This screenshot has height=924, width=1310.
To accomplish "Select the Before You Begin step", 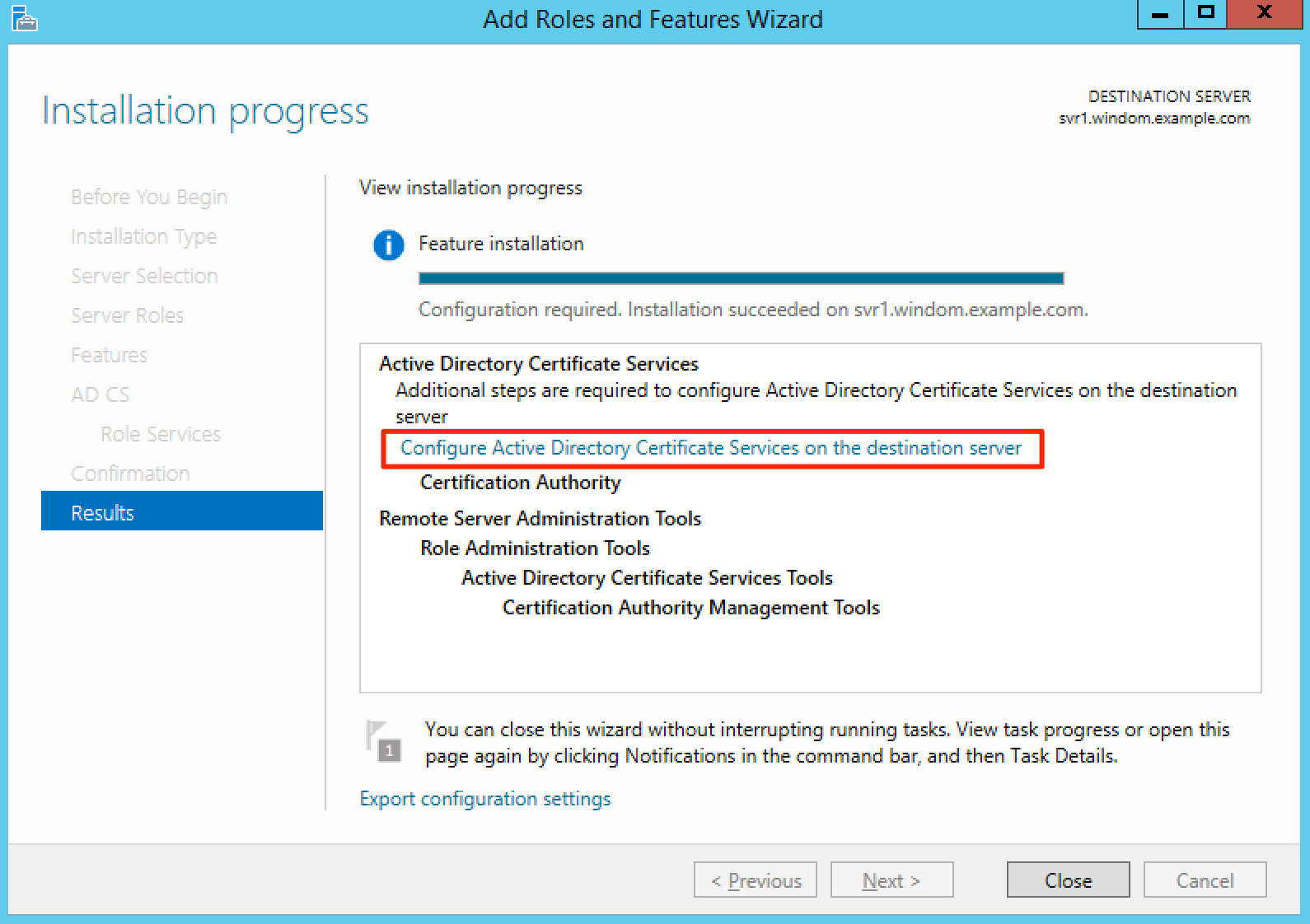I will click(148, 196).
